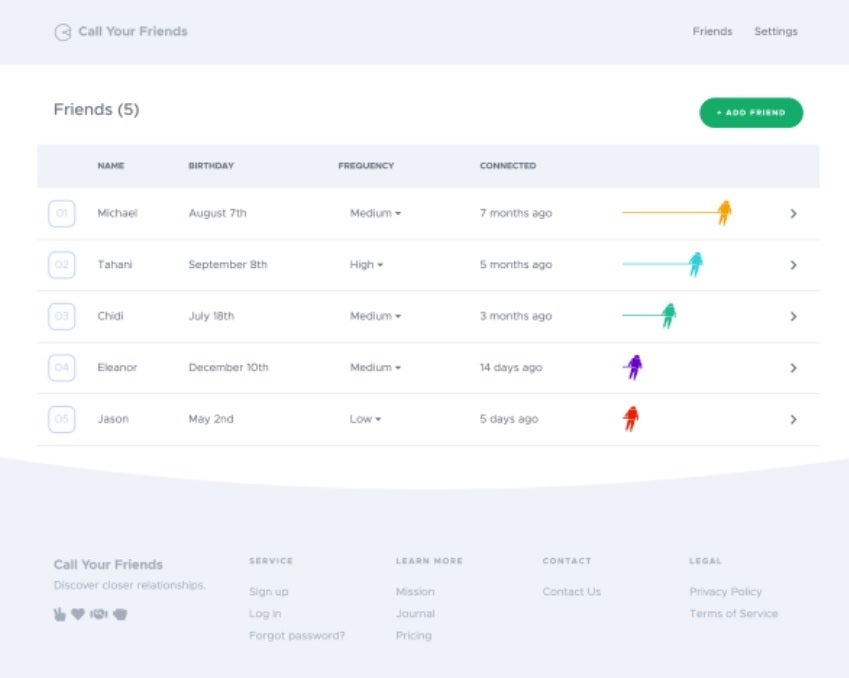Open the Sign up footer link

(x=269, y=592)
